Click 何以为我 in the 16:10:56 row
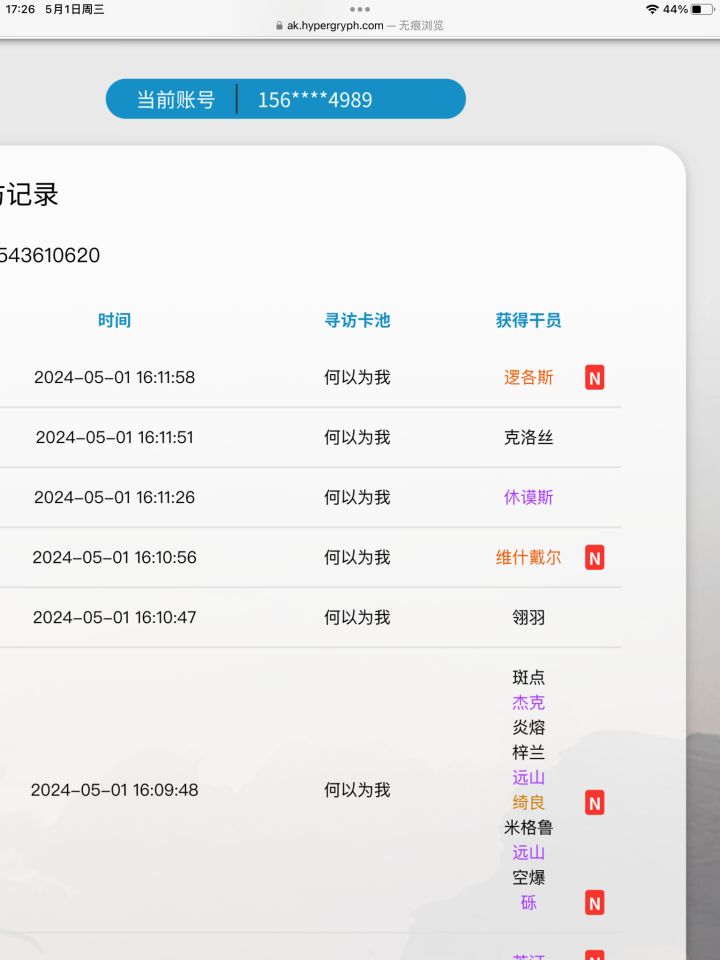The width and height of the screenshot is (720, 960). (358, 557)
